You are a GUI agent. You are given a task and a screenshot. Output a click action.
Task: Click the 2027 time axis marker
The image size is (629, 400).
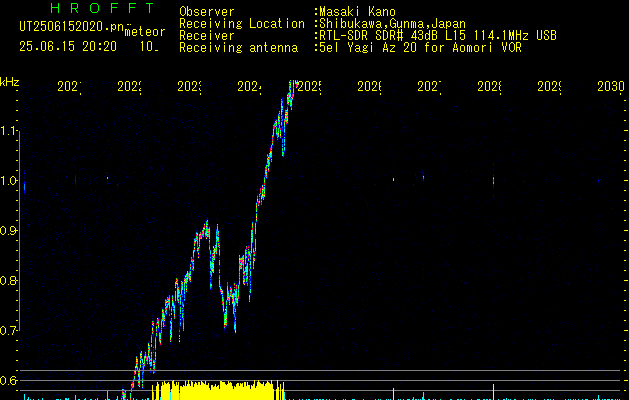click(429, 86)
